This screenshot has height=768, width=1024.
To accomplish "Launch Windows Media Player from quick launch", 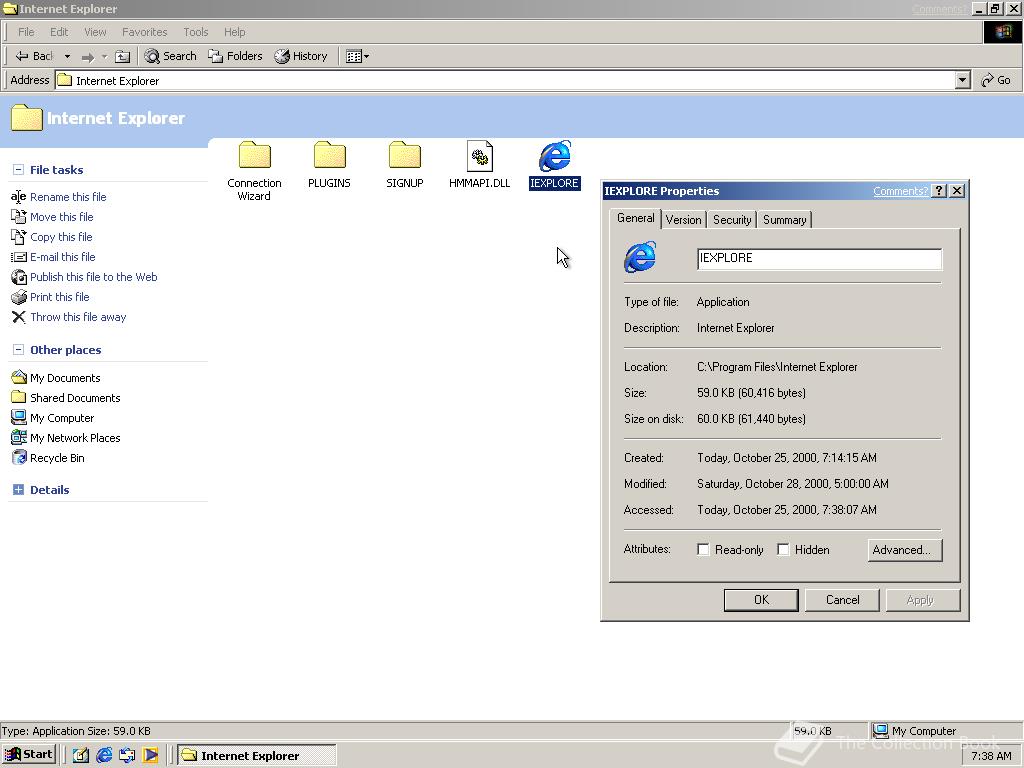I will pos(150,756).
